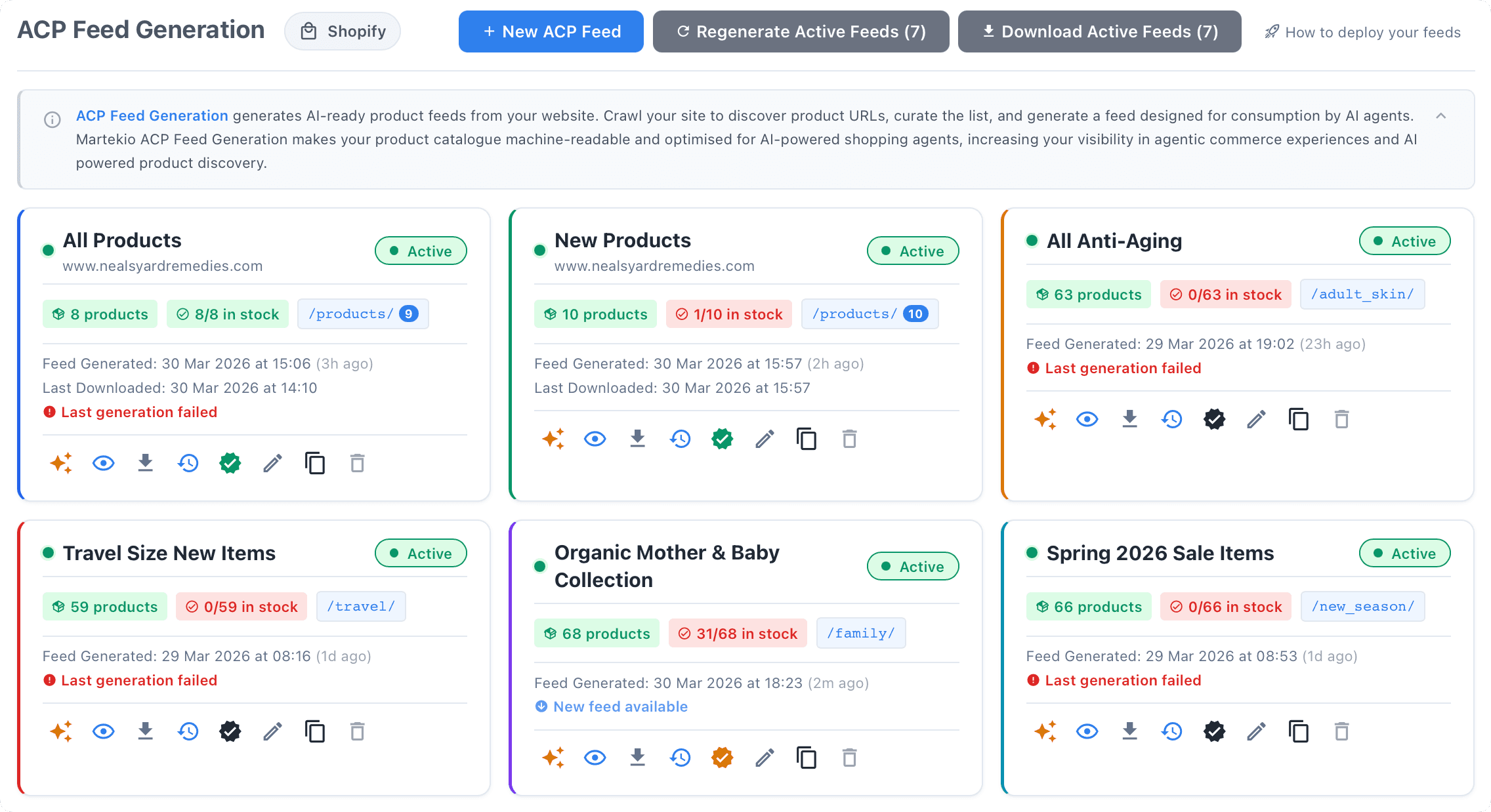Image resolution: width=1491 pixels, height=812 pixels.
Task: Open How to deploy your feeds link
Action: coord(1362,32)
